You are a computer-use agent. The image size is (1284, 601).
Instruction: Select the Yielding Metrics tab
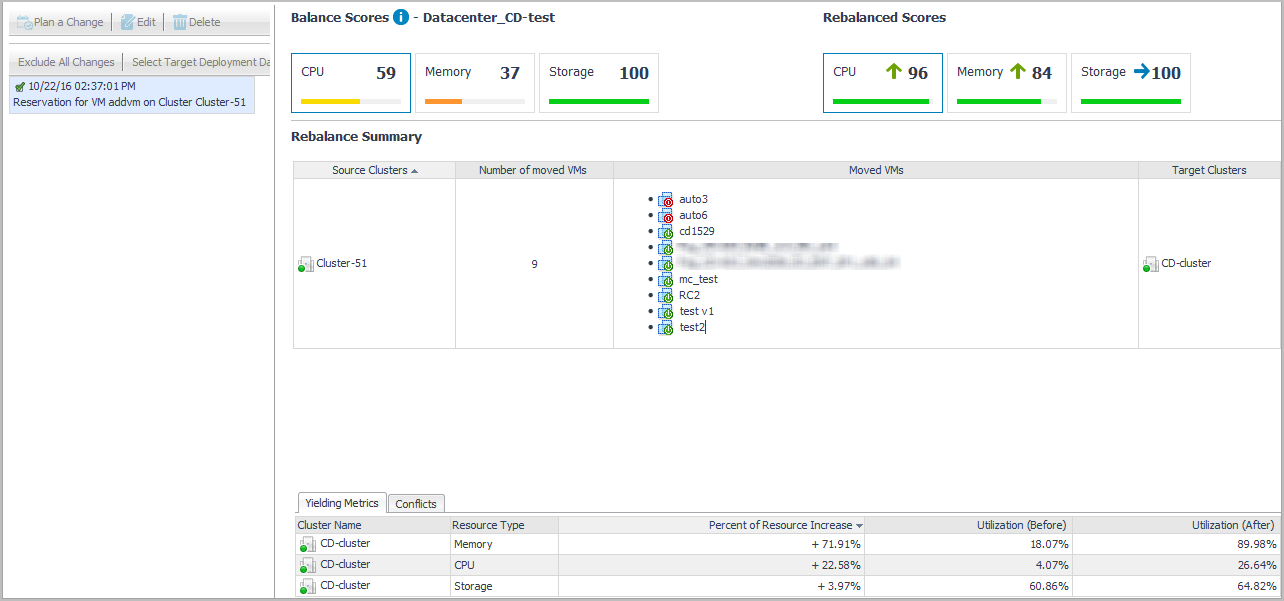[x=341, y=503]
